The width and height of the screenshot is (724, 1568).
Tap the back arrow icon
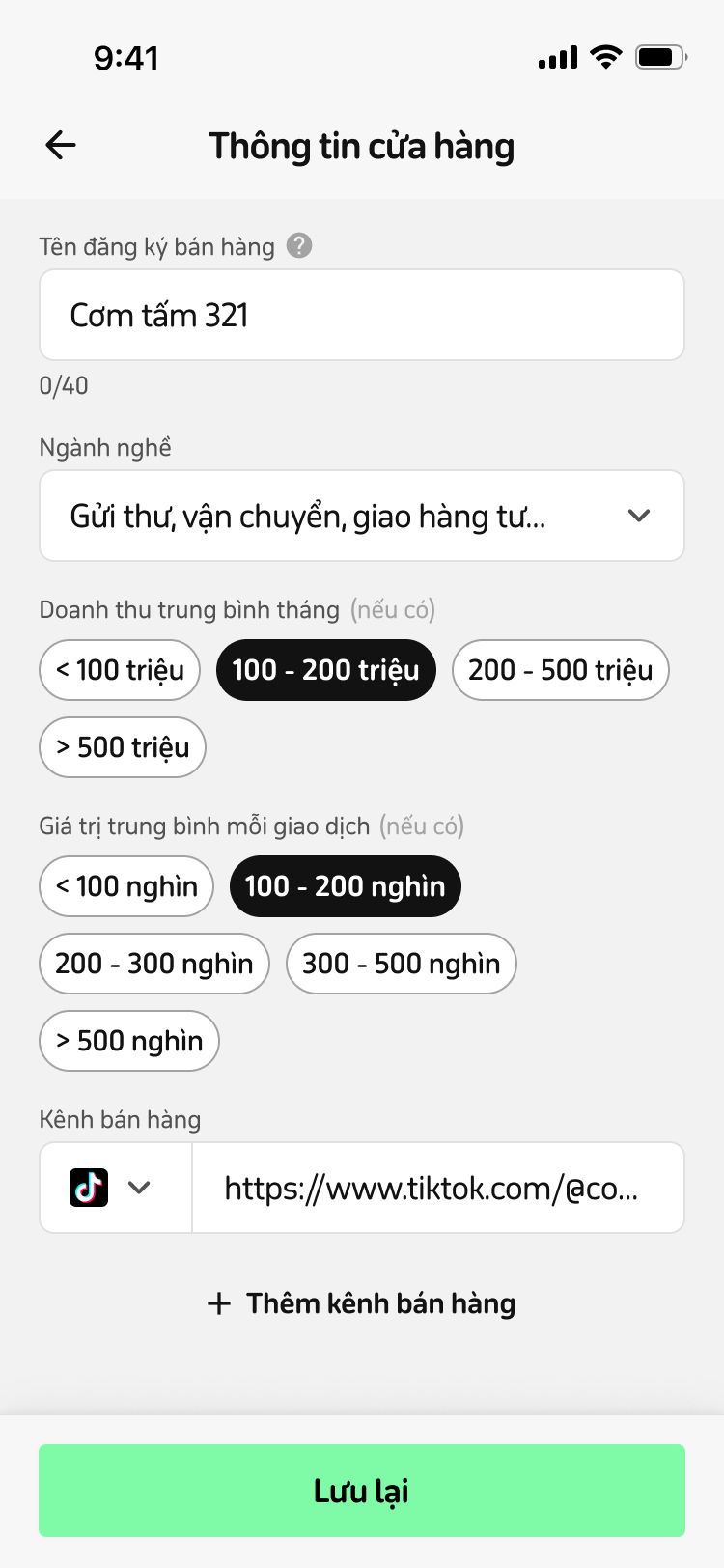point(61,146)
